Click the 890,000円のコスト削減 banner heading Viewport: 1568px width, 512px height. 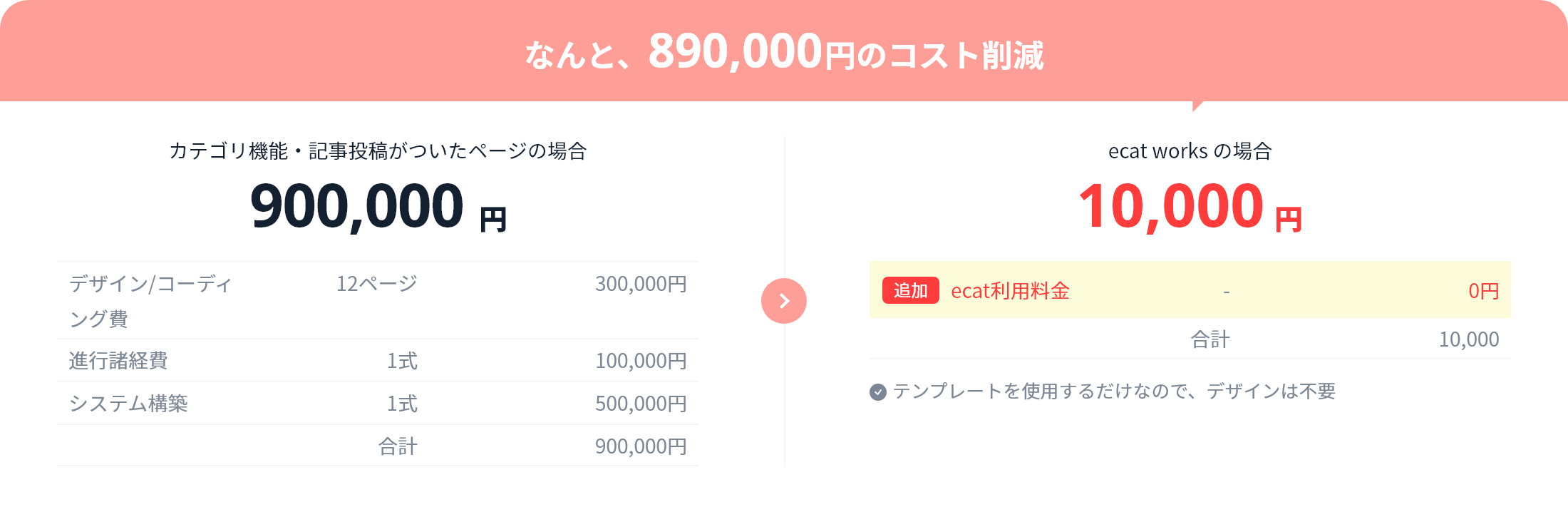click(x=784, y=52)
